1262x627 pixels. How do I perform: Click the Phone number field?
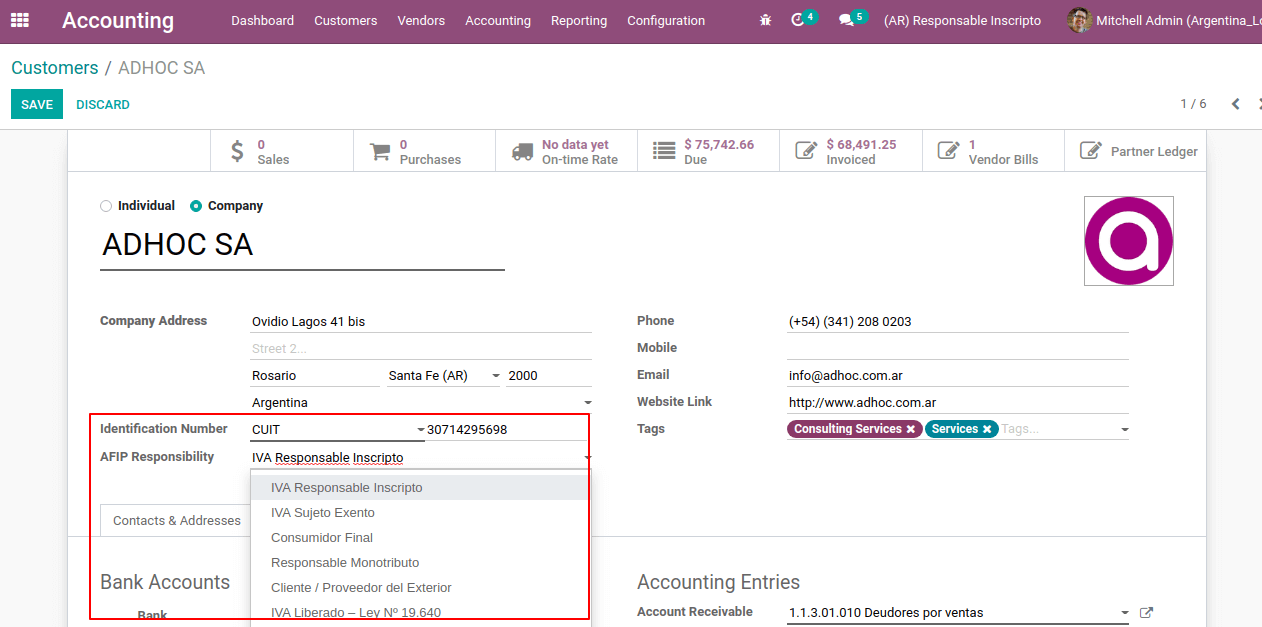tap(958, 322)
